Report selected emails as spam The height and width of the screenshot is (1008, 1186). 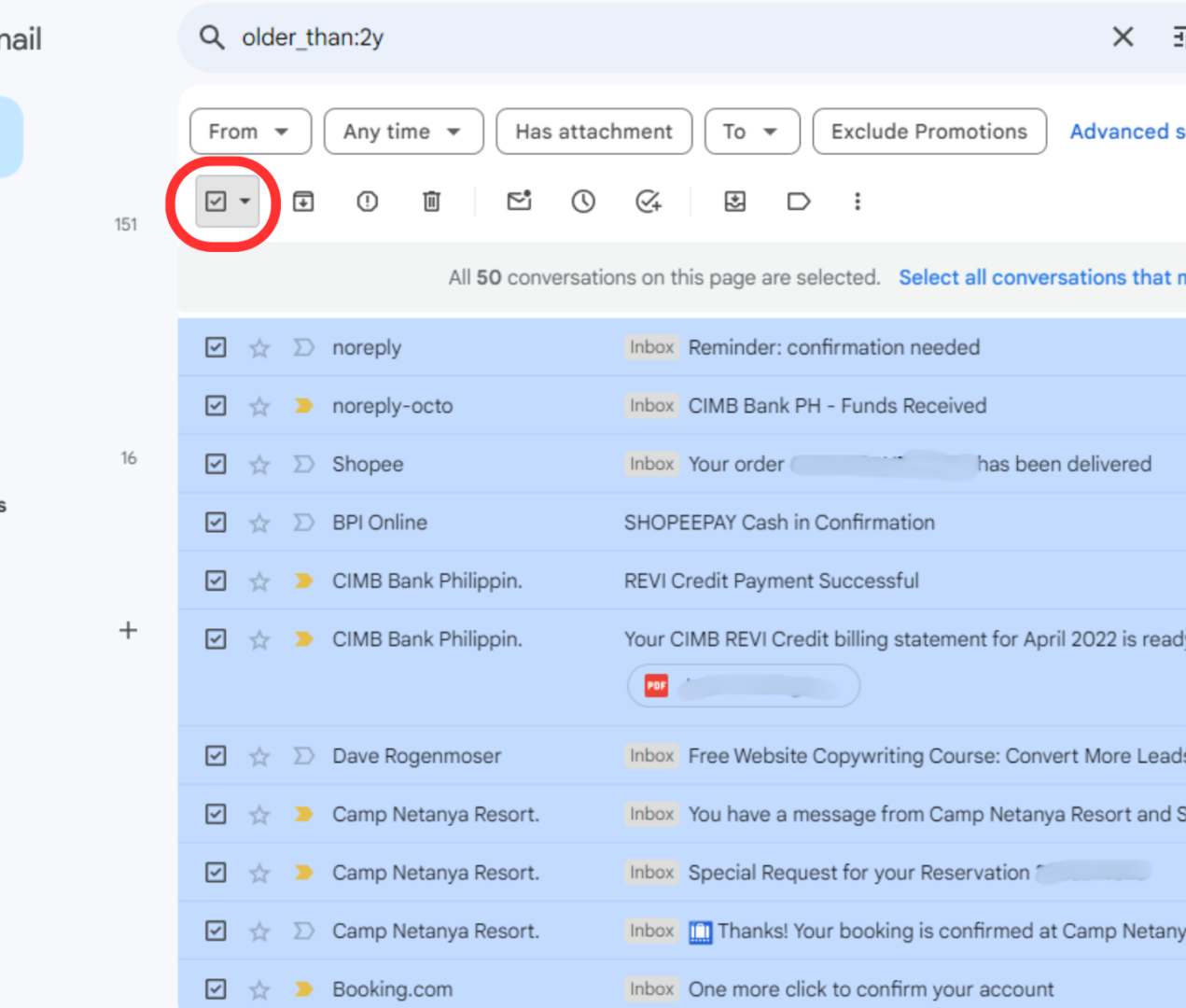point(367,201)
